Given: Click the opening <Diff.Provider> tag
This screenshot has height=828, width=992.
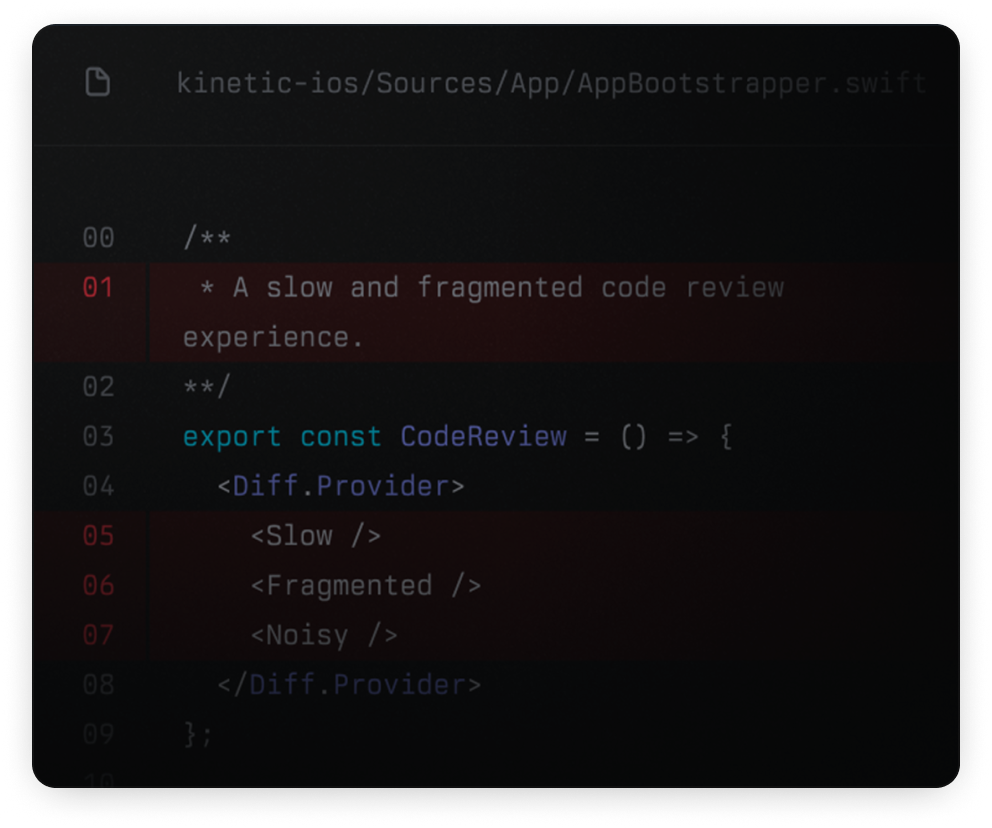Looking at the screenshot, I should point(341,486).
